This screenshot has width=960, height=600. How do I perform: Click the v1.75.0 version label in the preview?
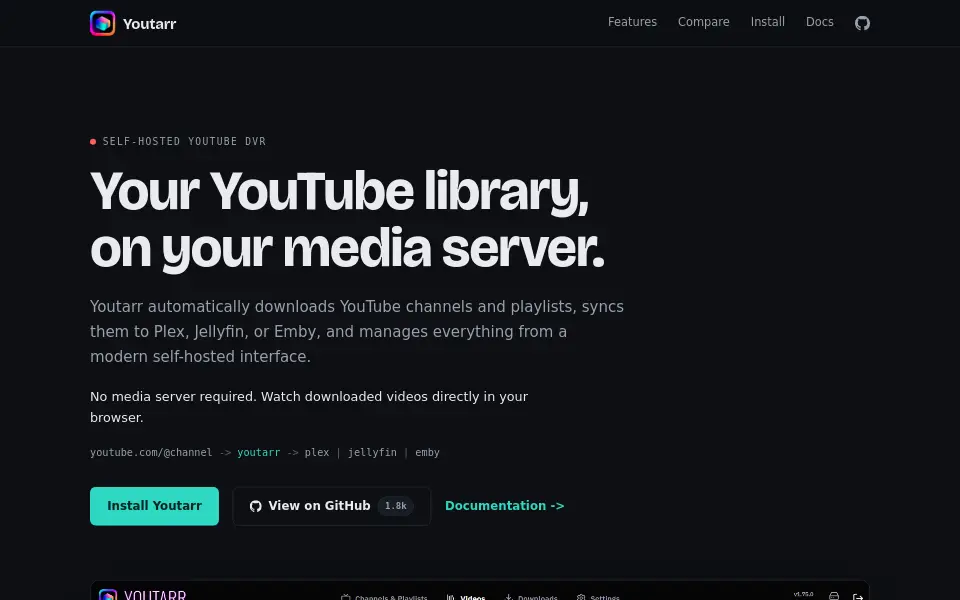tap(803, 594)
